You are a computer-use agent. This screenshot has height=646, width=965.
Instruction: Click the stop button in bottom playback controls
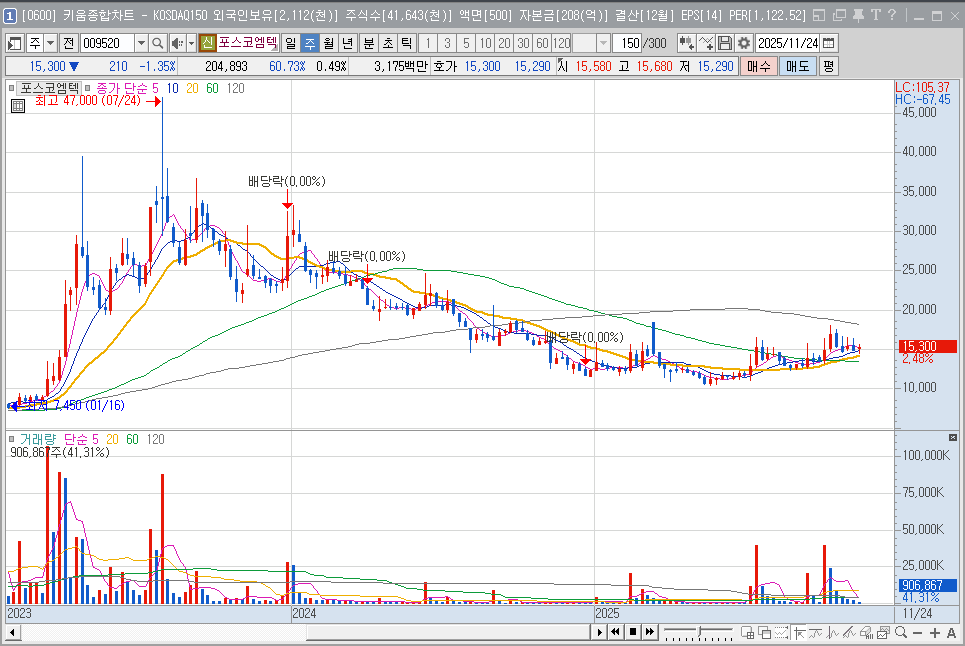[633, 632]
